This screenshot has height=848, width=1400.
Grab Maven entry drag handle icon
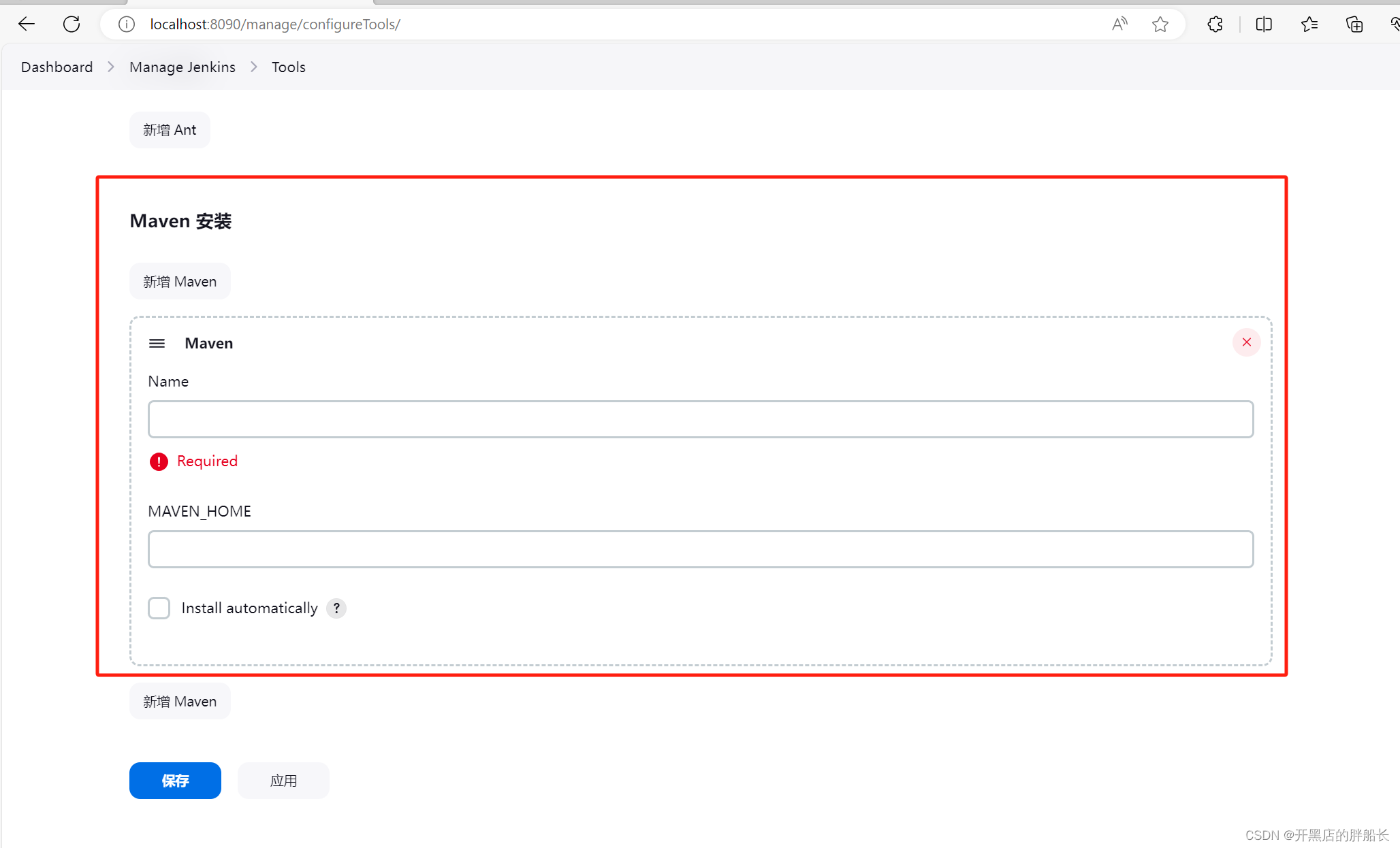[x=157, y=343]
